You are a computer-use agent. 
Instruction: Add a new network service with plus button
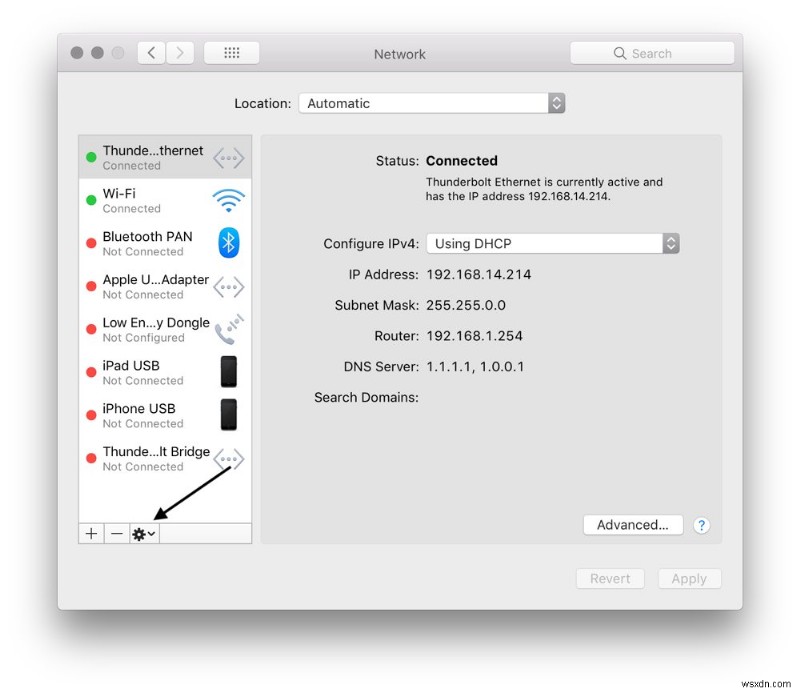click(90, 533)
